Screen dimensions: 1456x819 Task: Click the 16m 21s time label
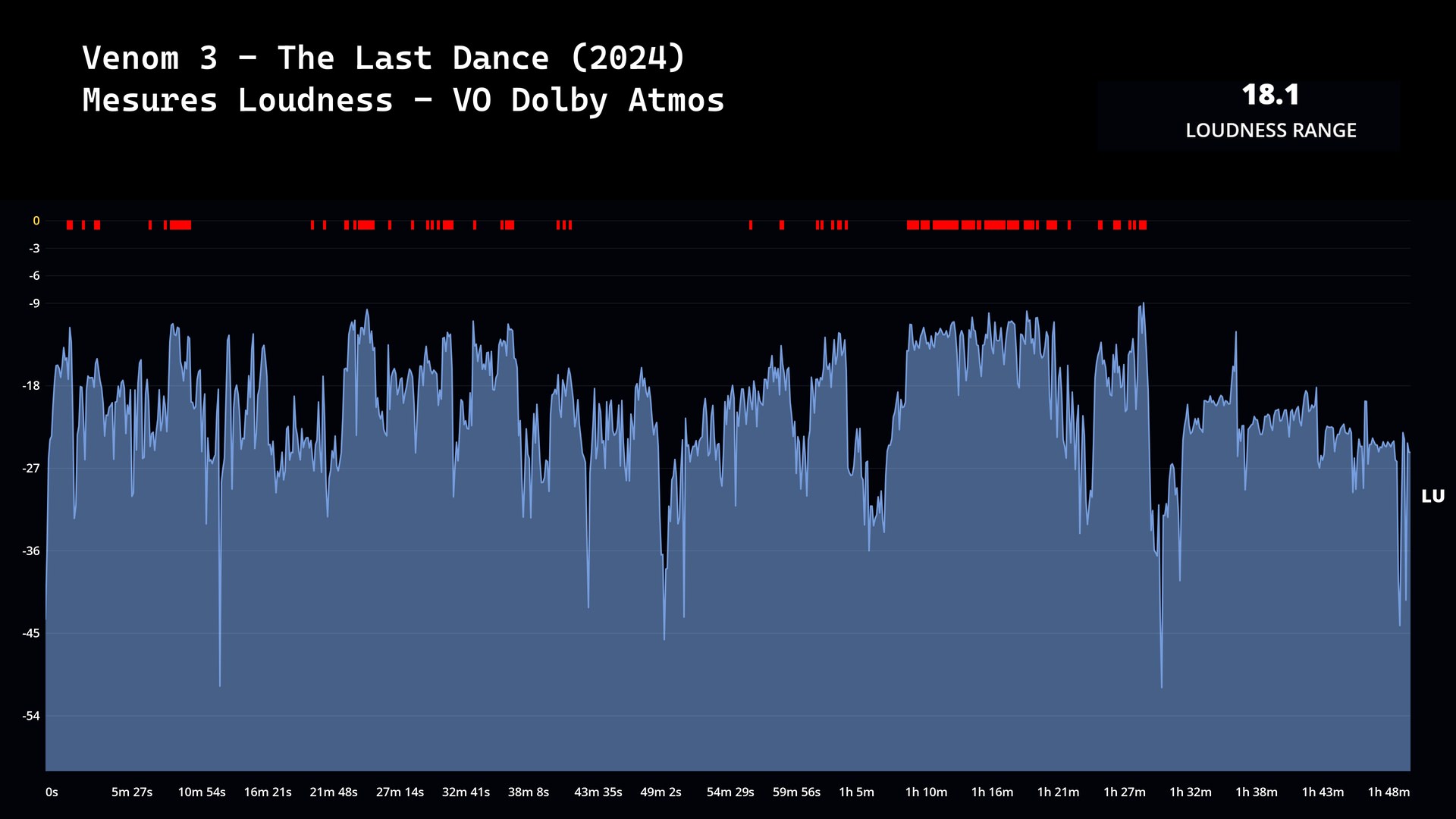pos(268,792)
